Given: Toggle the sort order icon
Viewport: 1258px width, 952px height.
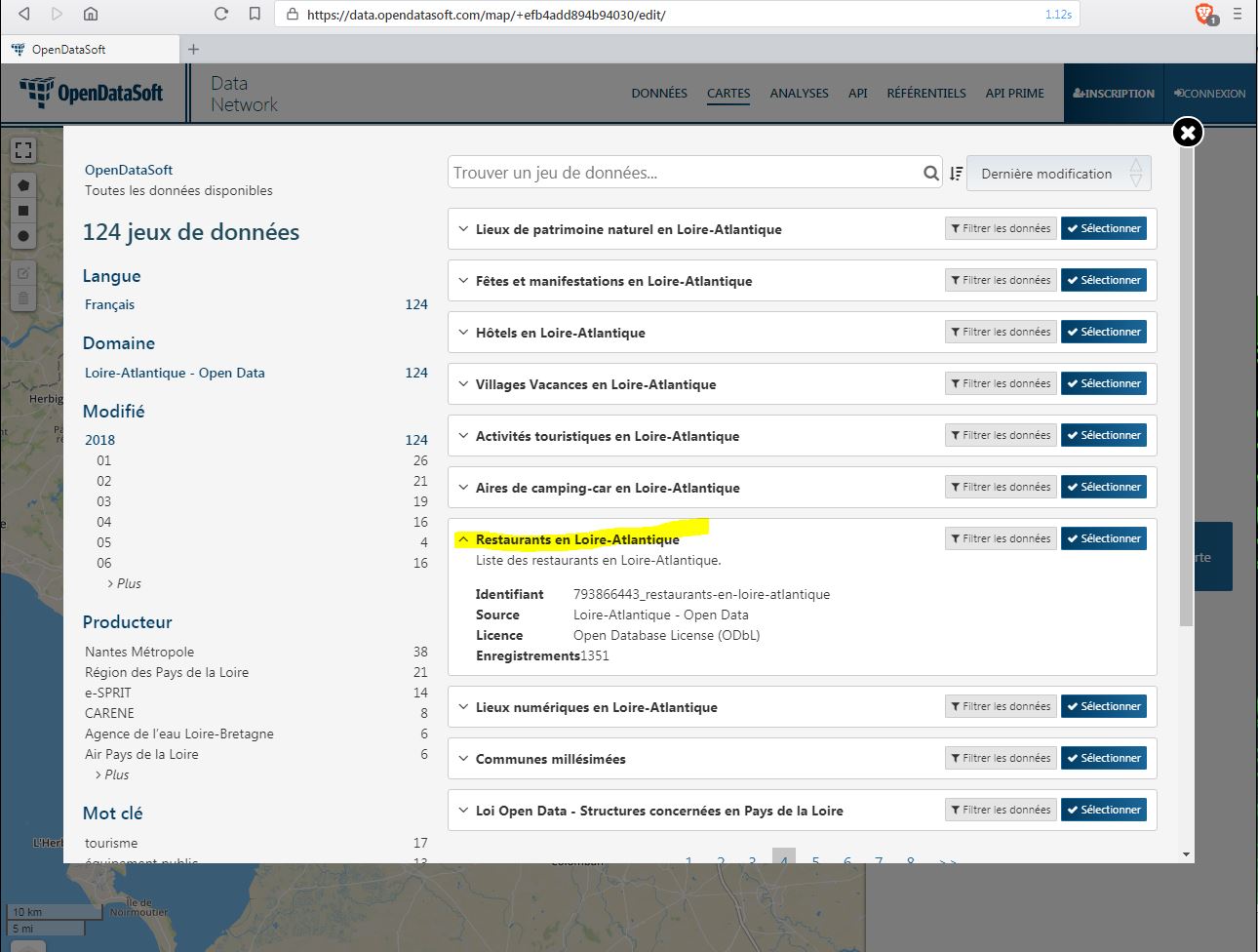Looking at the screenshot, I should click(x=956, y=174).
